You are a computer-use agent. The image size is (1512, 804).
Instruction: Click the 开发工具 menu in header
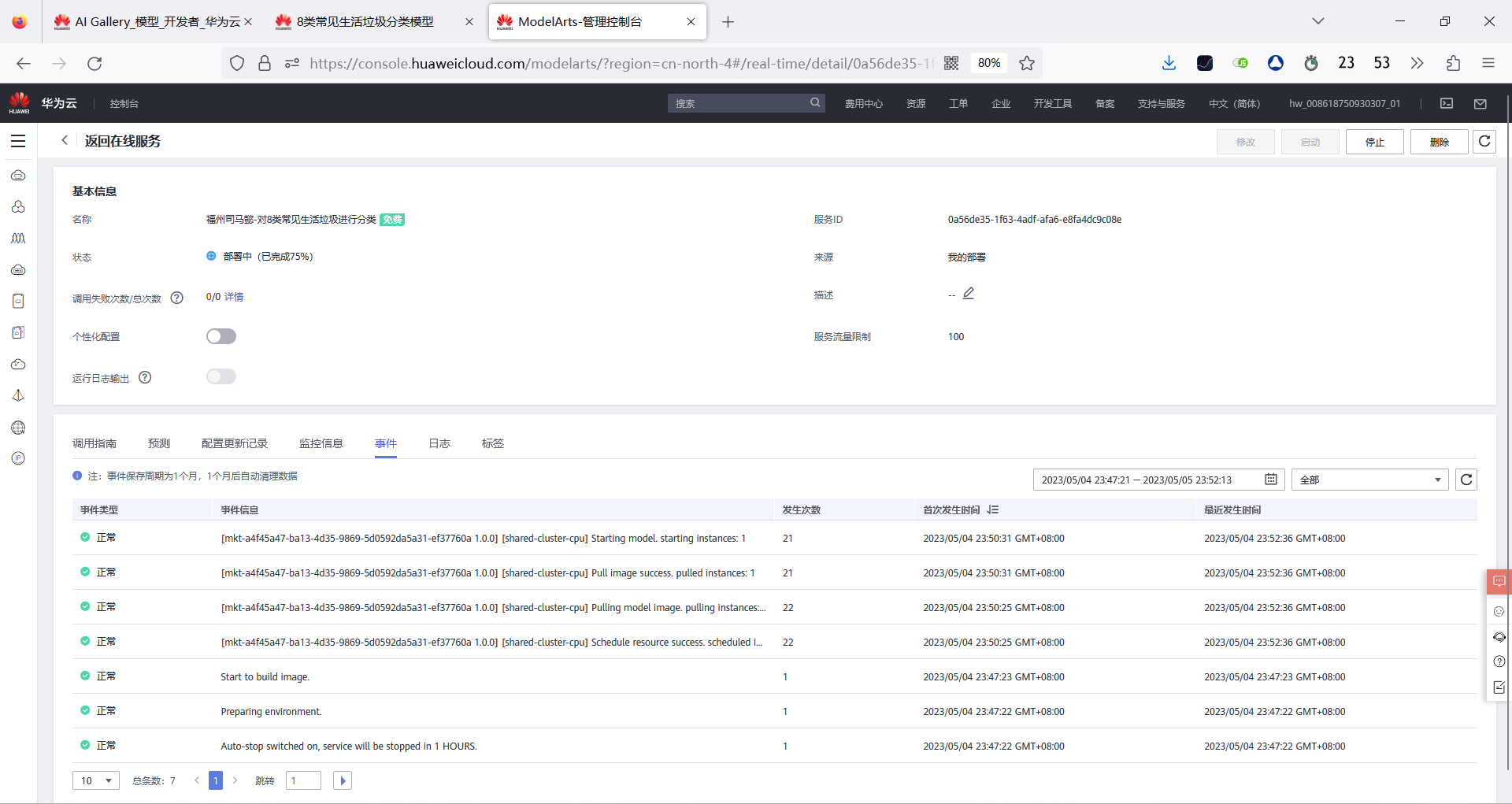point(1053,103)
